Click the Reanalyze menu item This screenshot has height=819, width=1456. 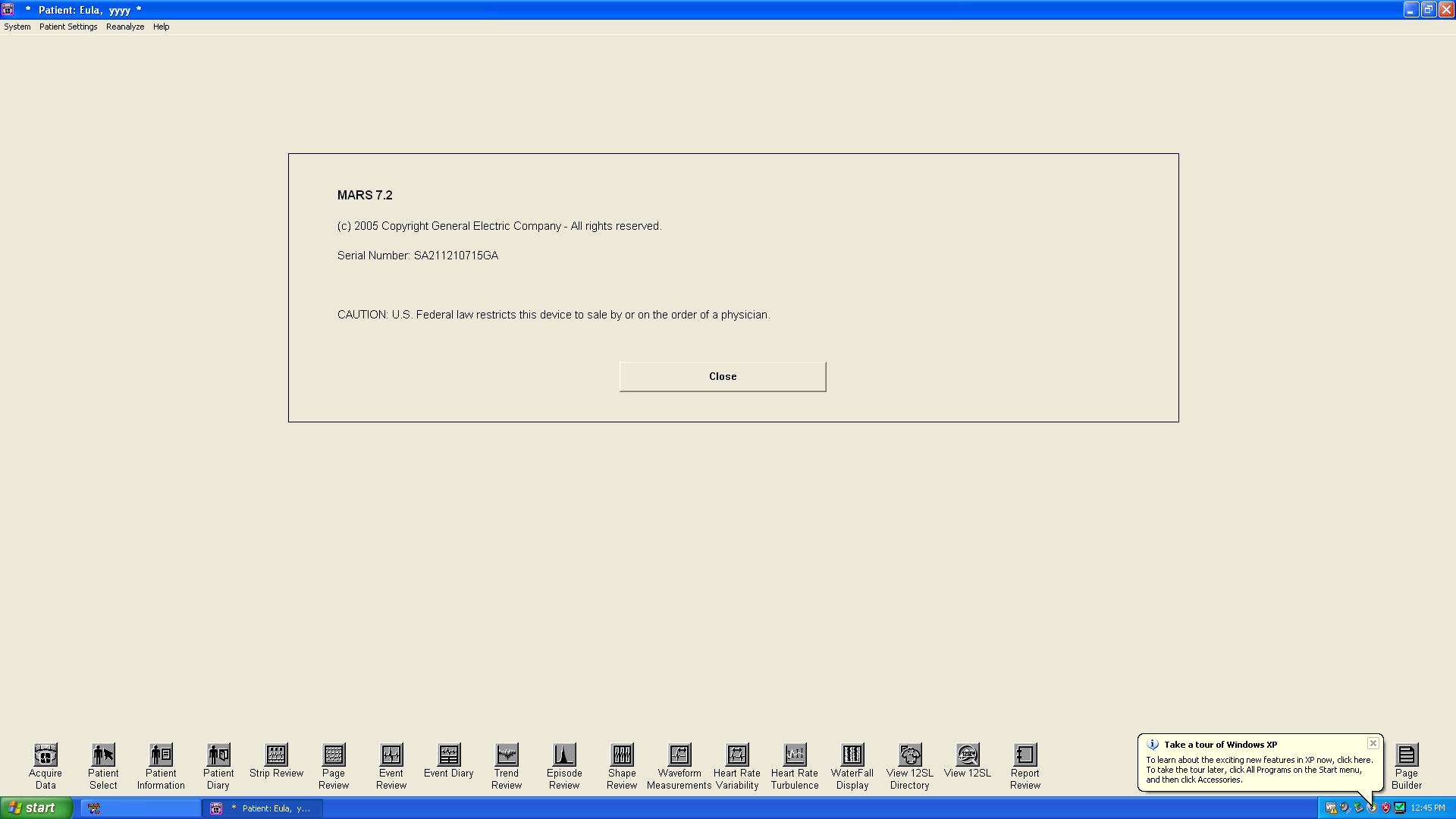coord(124,27)
